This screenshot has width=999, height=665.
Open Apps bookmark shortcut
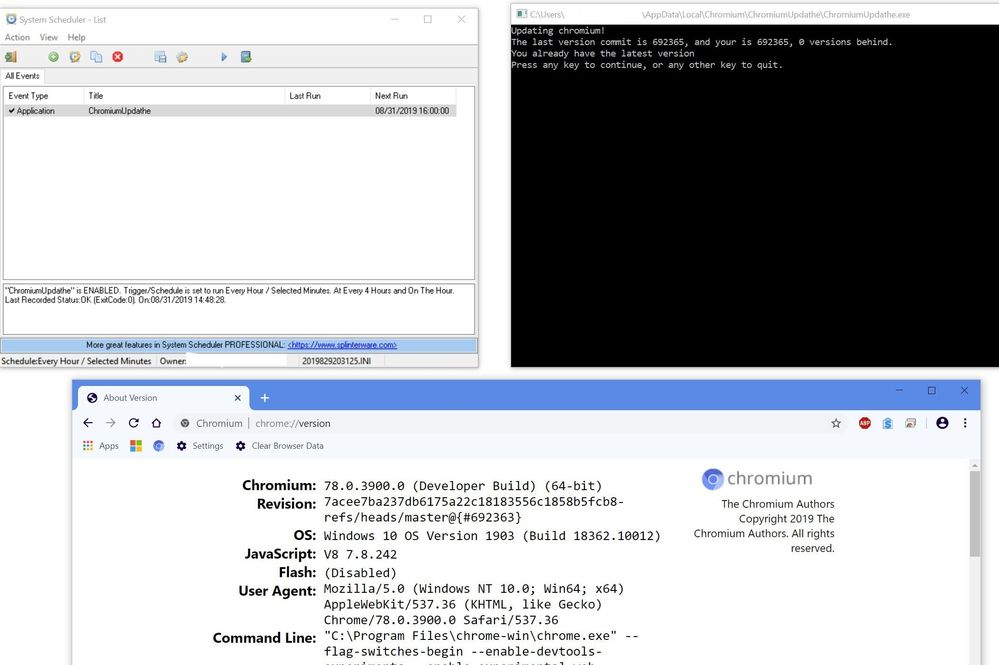pyautogui.click(x=101, y=446)
